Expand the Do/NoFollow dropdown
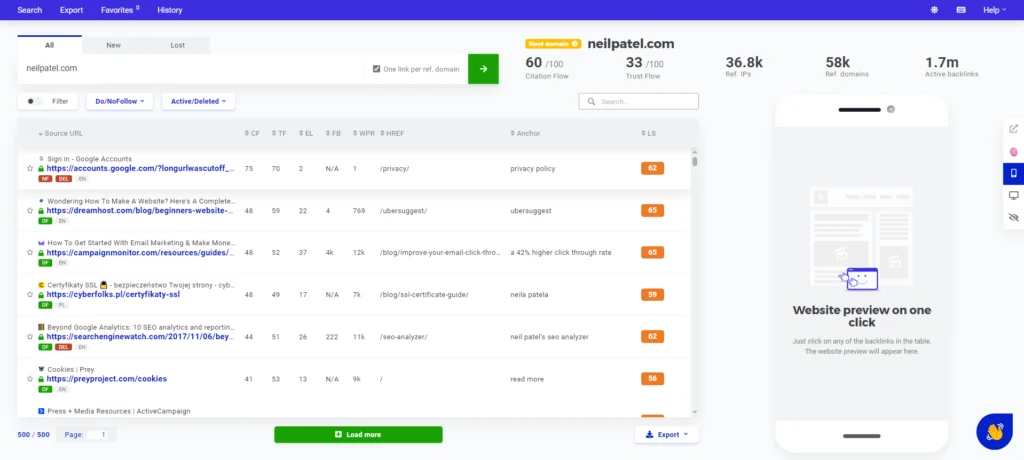The height and width of the screenshot is (460, 1024). click(119, 101)
